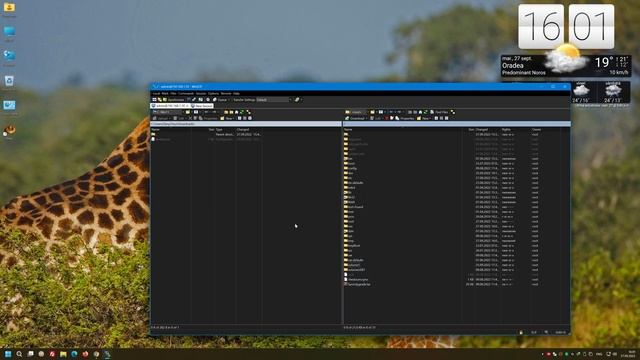Open the Local menu in WinSCP

click(x=156, y=93)
